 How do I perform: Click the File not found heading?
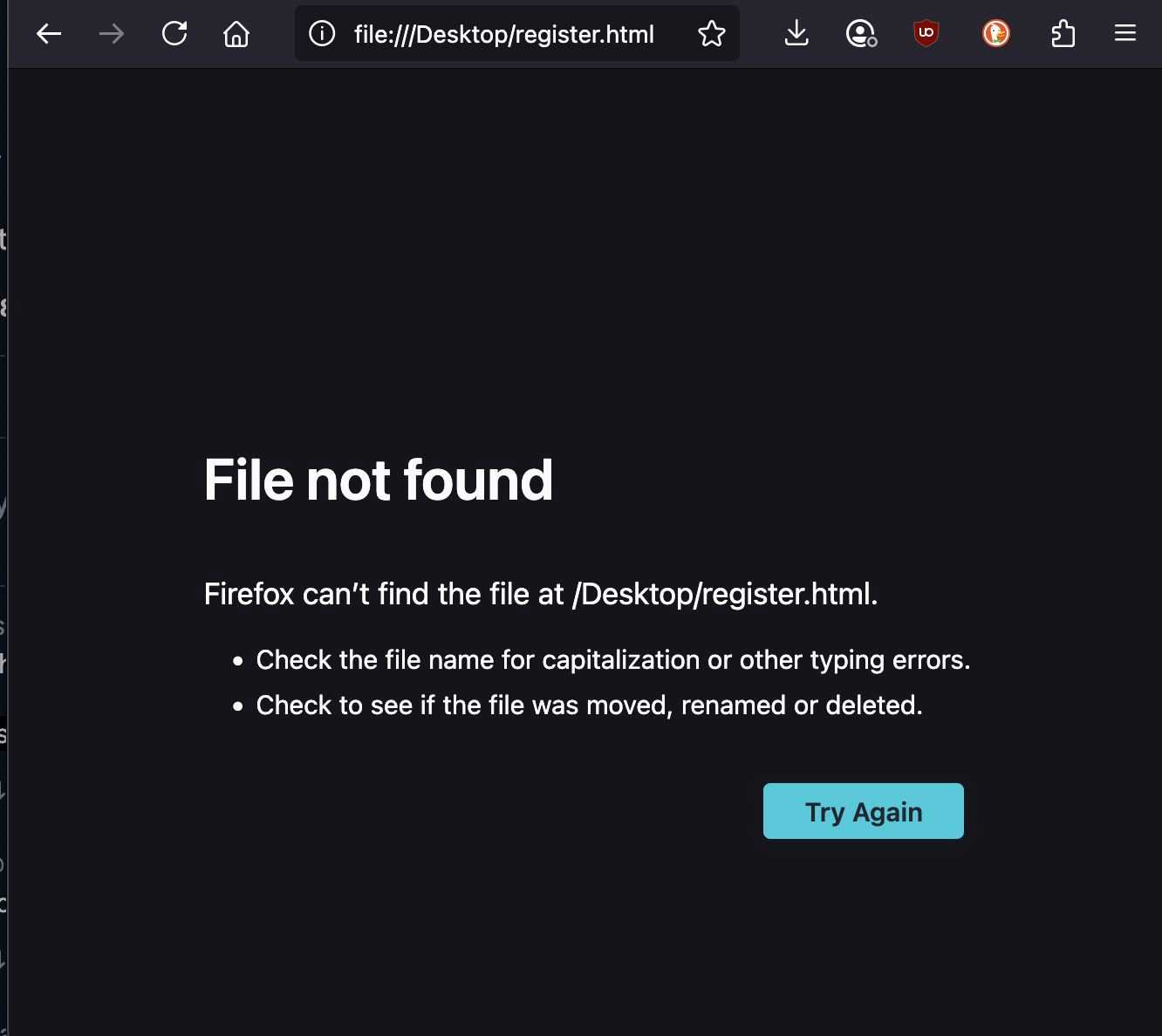(x=379, y=480)
